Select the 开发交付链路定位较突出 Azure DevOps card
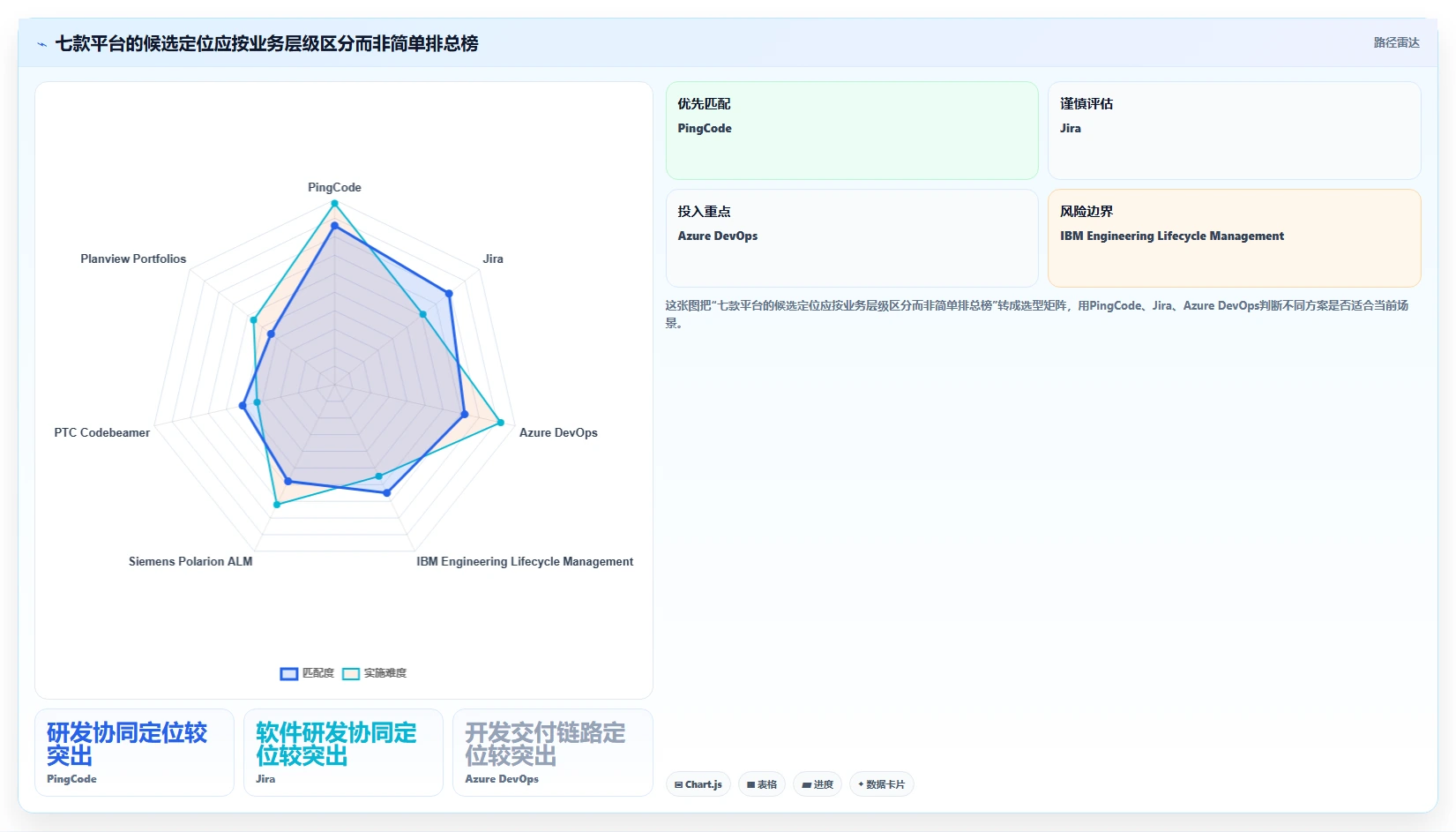The image size is (1456, 832). click(552, 753)
